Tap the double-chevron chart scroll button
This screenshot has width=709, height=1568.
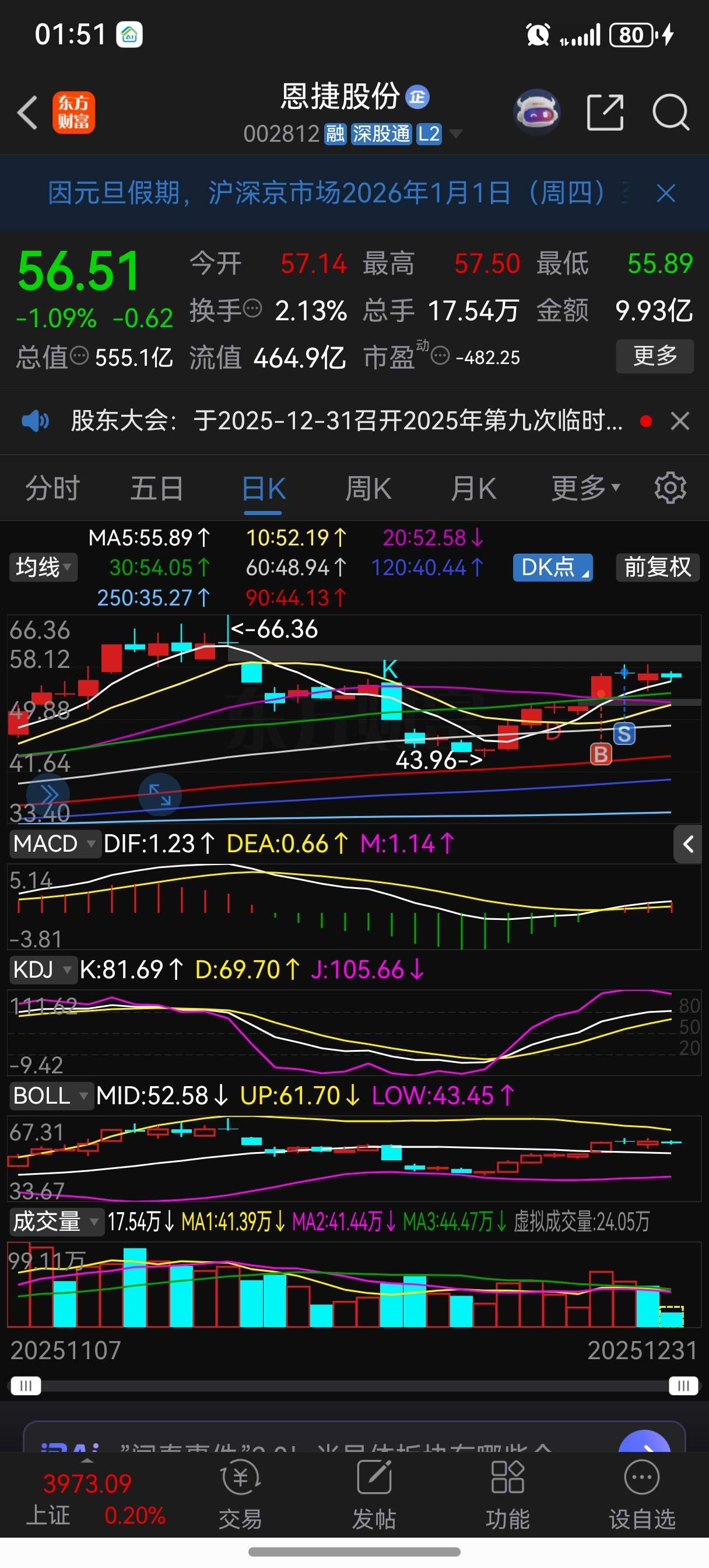[x=48, y=794]
